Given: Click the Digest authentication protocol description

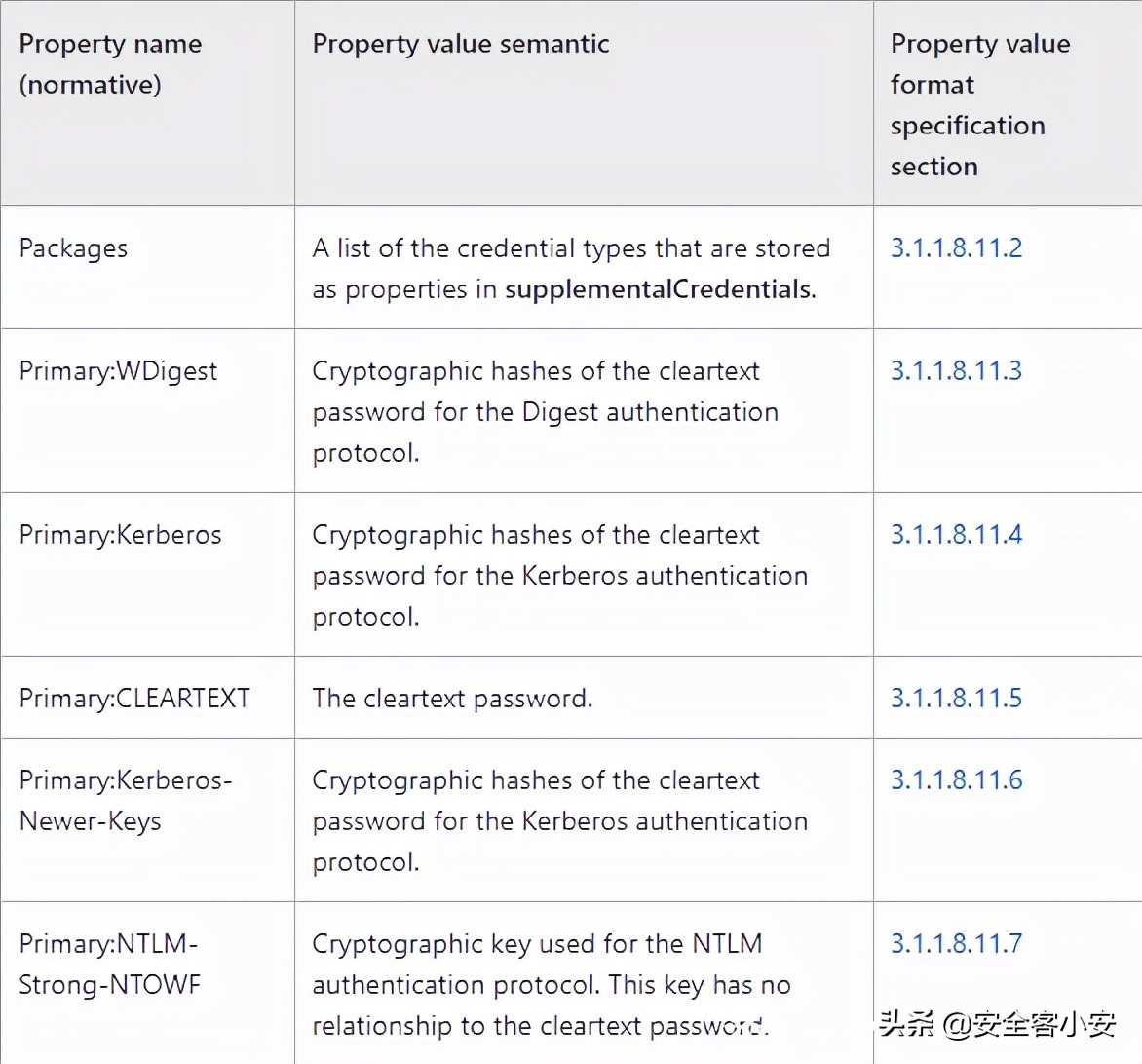Looking at the screenshot, I should pyautogui.click(x=545, y=412).
